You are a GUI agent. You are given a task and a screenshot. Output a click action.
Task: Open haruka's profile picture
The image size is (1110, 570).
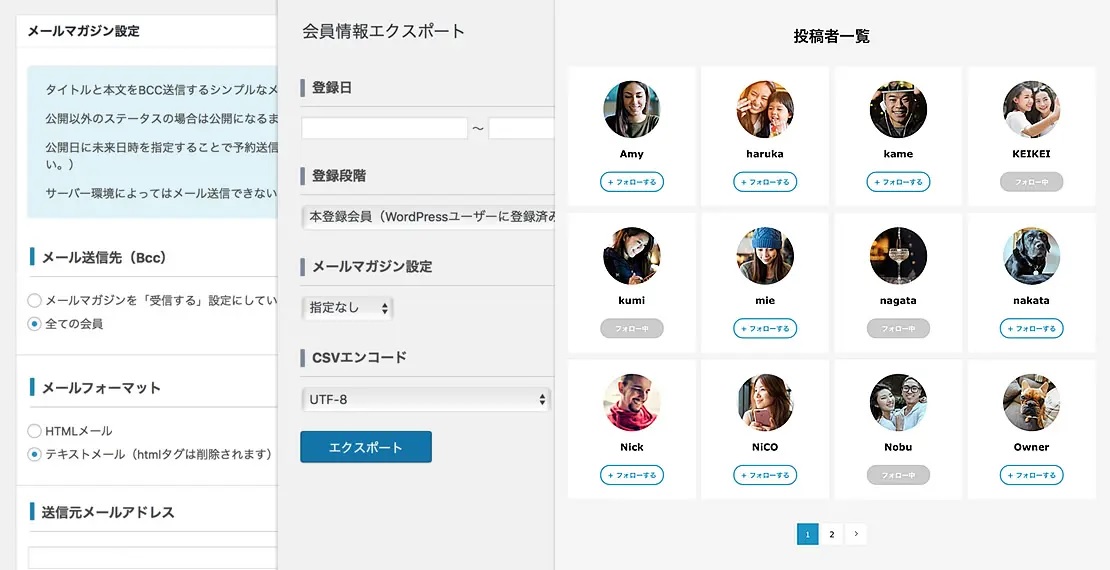pos(765,109)
